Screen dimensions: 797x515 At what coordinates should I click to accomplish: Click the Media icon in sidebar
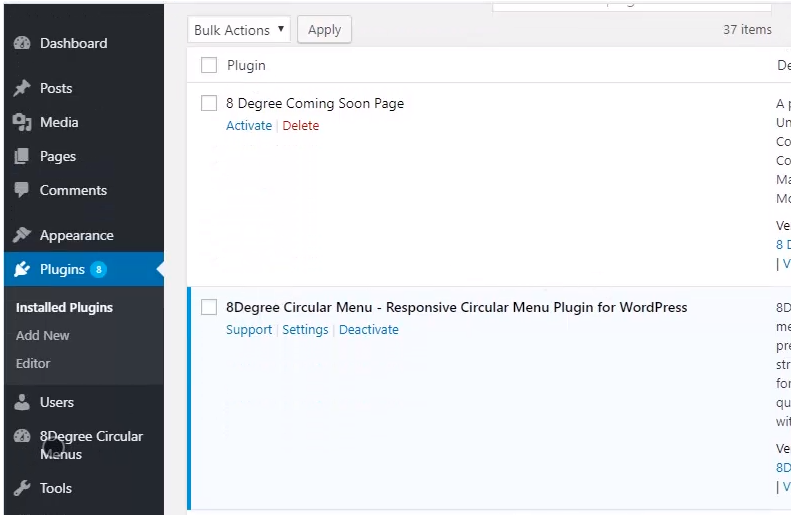click(x=22, y=122)
